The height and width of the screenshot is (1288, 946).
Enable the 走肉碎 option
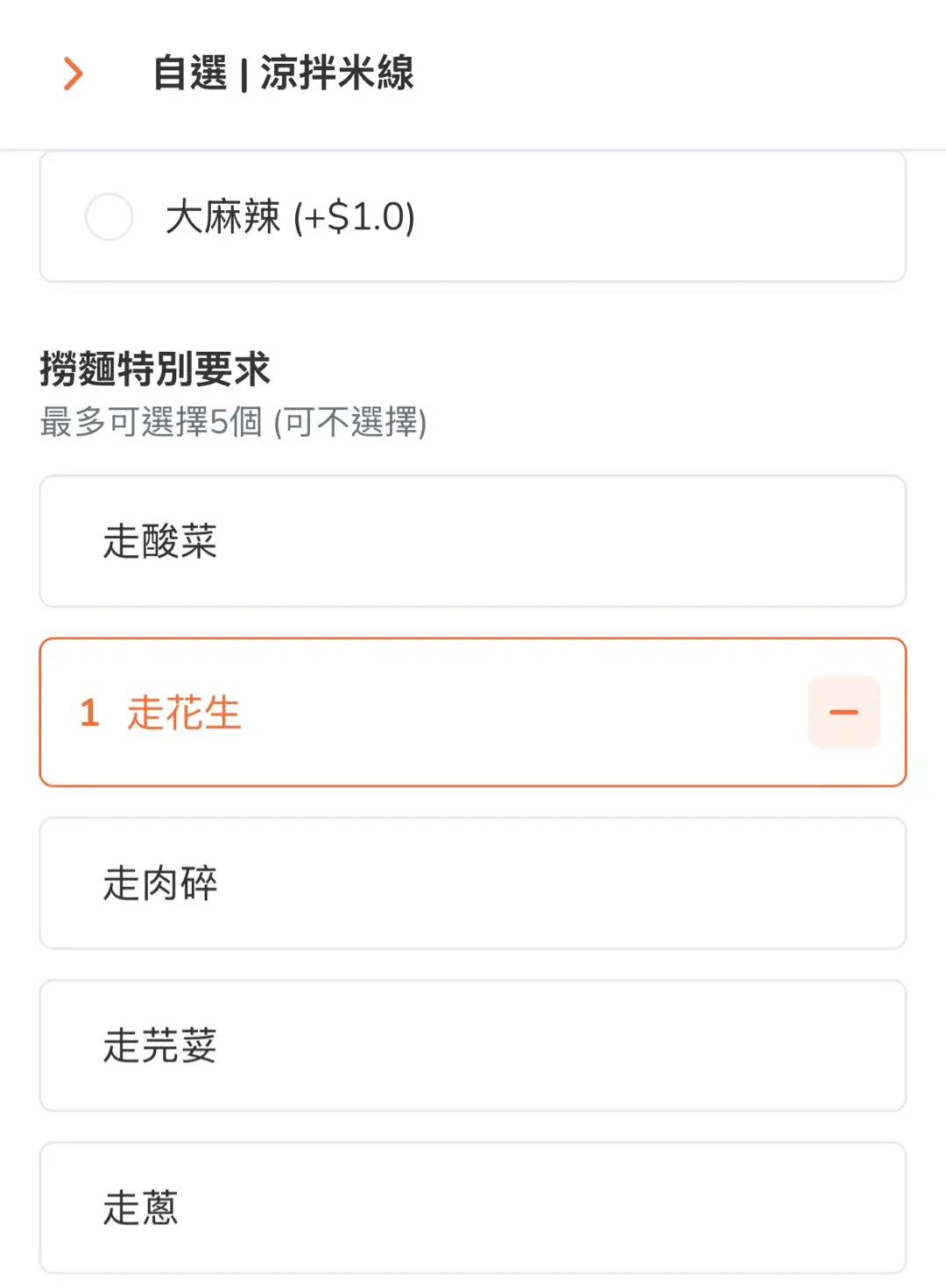point(159,883)
